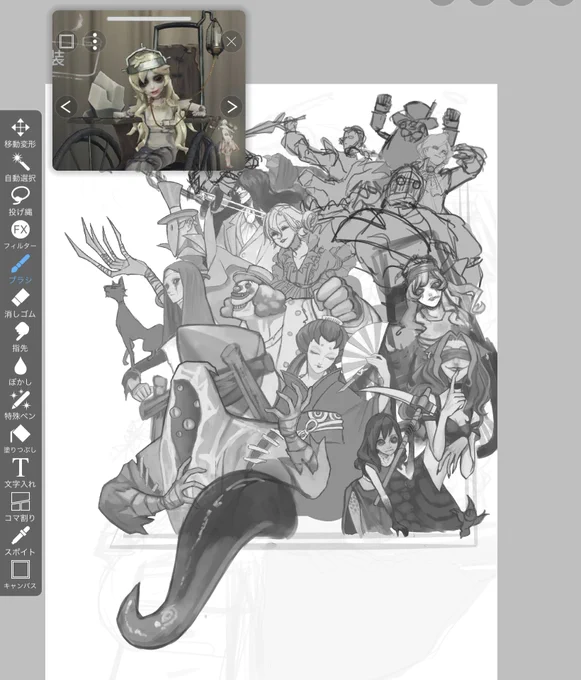Choose the 自動選択 magic wand tool

click(x=20, y=167)
